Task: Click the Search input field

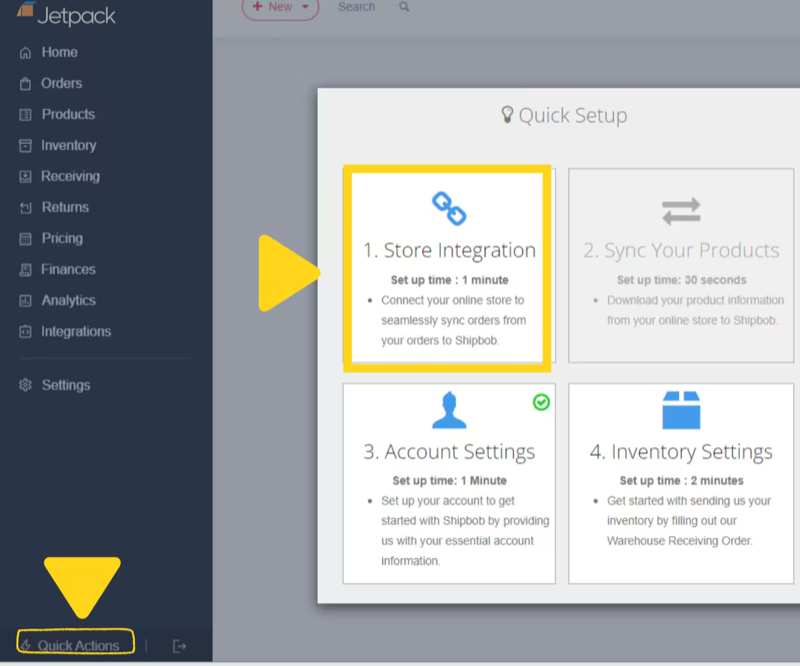Action: pyautogui.click(x=355, y=7)
